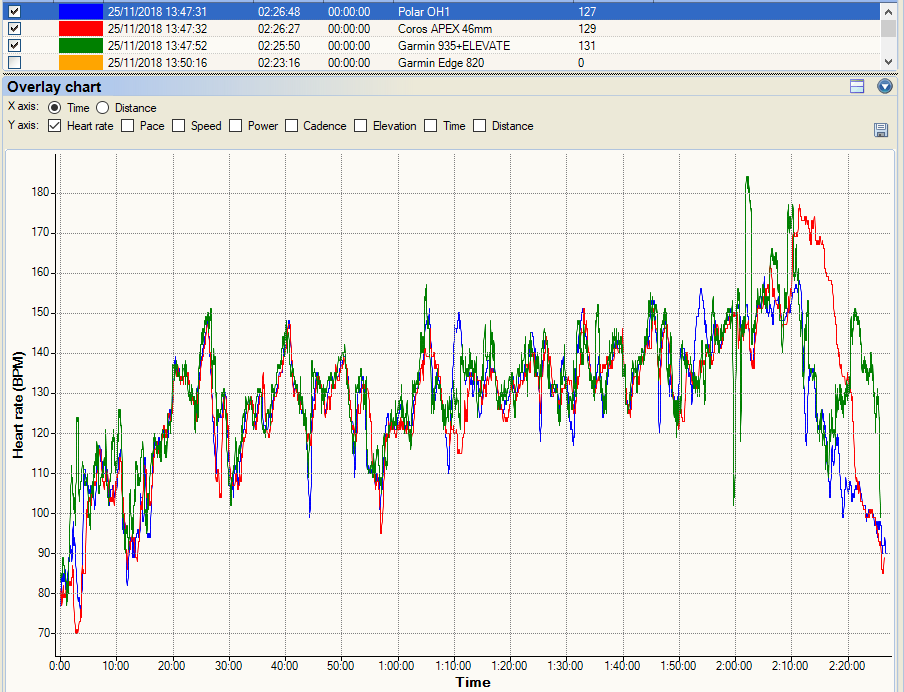Toggle Heart rate on the Y axis
The height and width of the screenshot is (692, 904).
[x=54, y=126]
